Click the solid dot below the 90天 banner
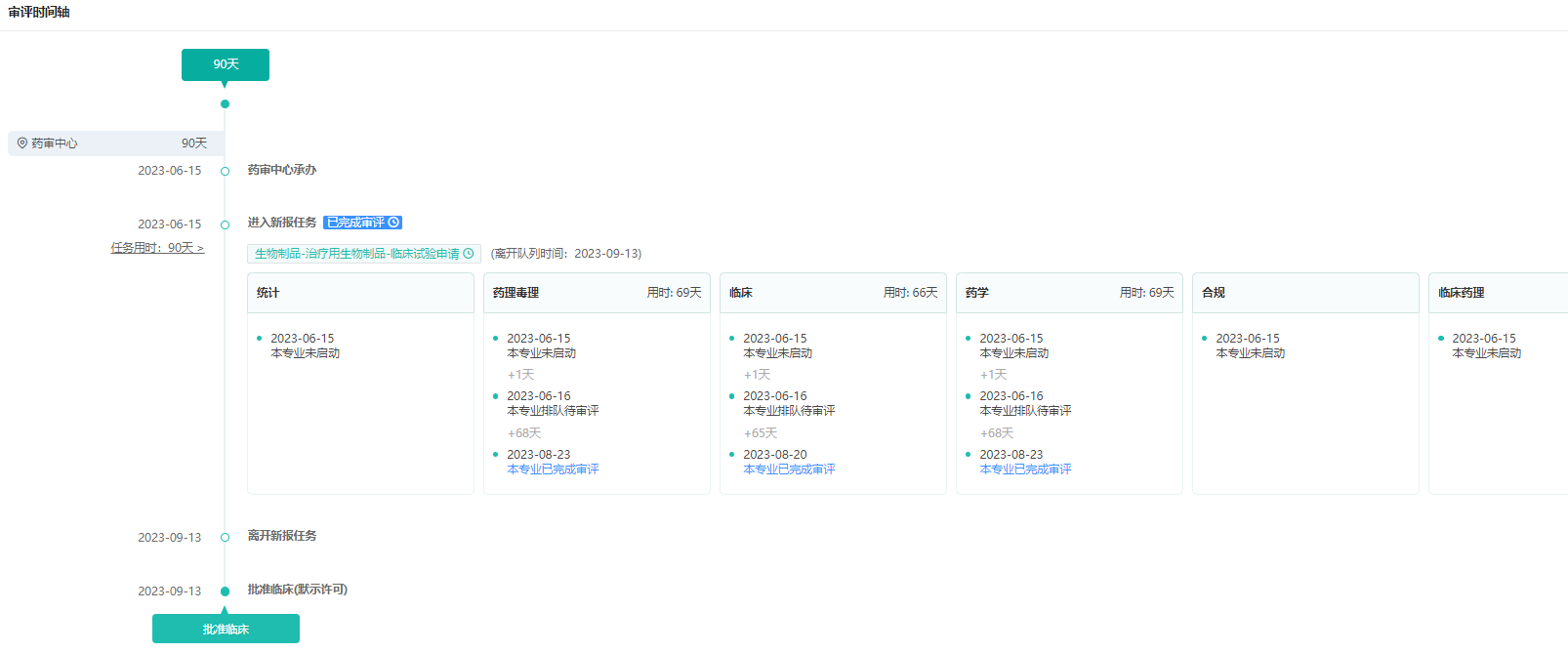The width and height of the screenshot is (1568, 652). click(x=225, y=103)
